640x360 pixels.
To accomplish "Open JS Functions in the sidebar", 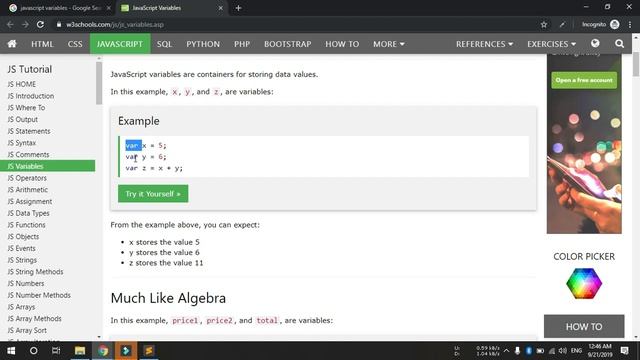I will (x=26, y=225).
